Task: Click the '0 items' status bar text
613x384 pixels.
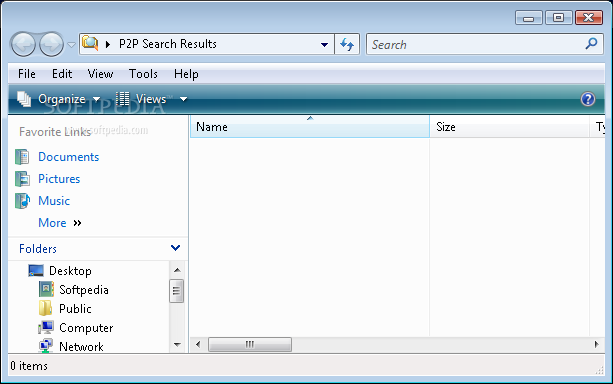Action: coord(29,366)
